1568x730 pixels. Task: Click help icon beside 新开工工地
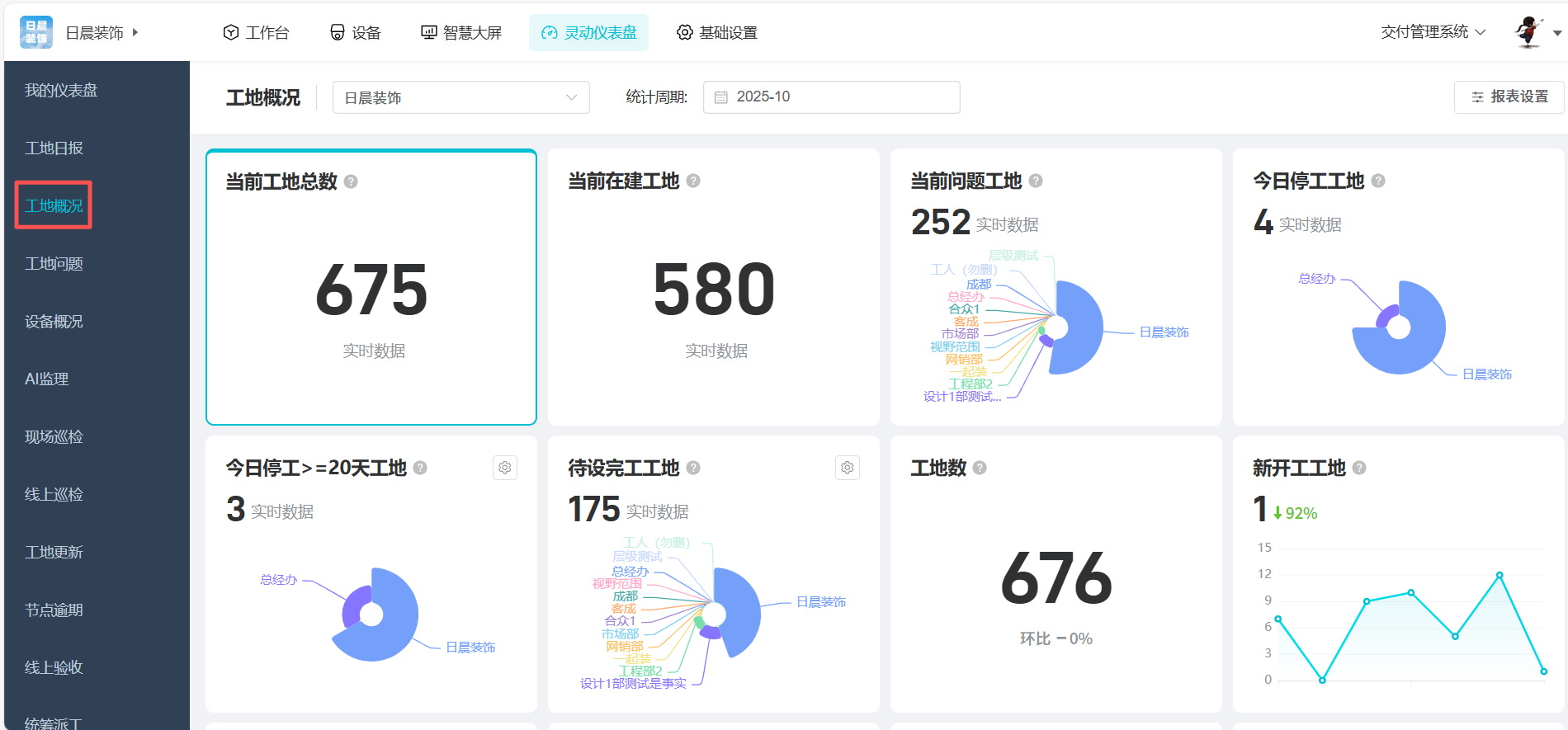click(x=1359, y=468)
